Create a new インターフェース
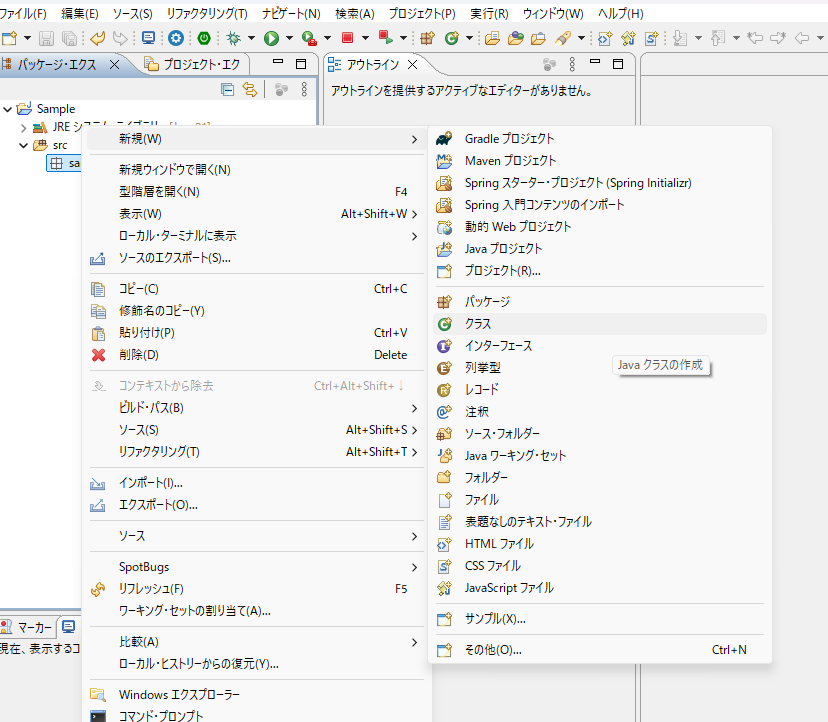Screen dimensions: 828x722 coord(498,346)
